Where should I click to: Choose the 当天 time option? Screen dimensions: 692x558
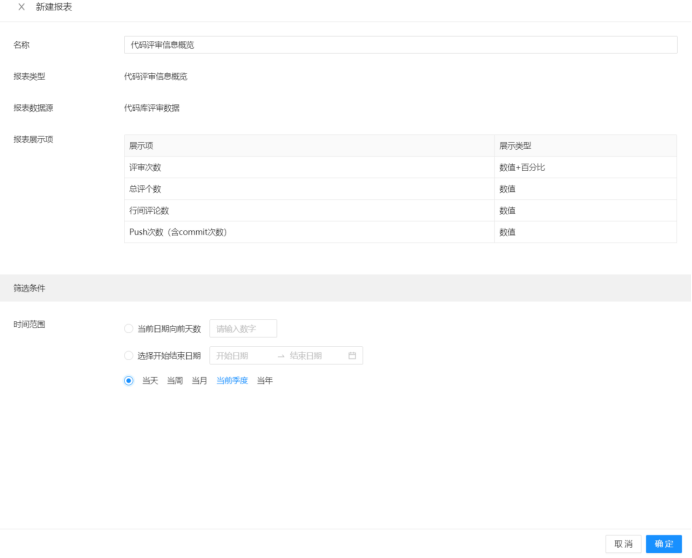click(x=150, y=380)
